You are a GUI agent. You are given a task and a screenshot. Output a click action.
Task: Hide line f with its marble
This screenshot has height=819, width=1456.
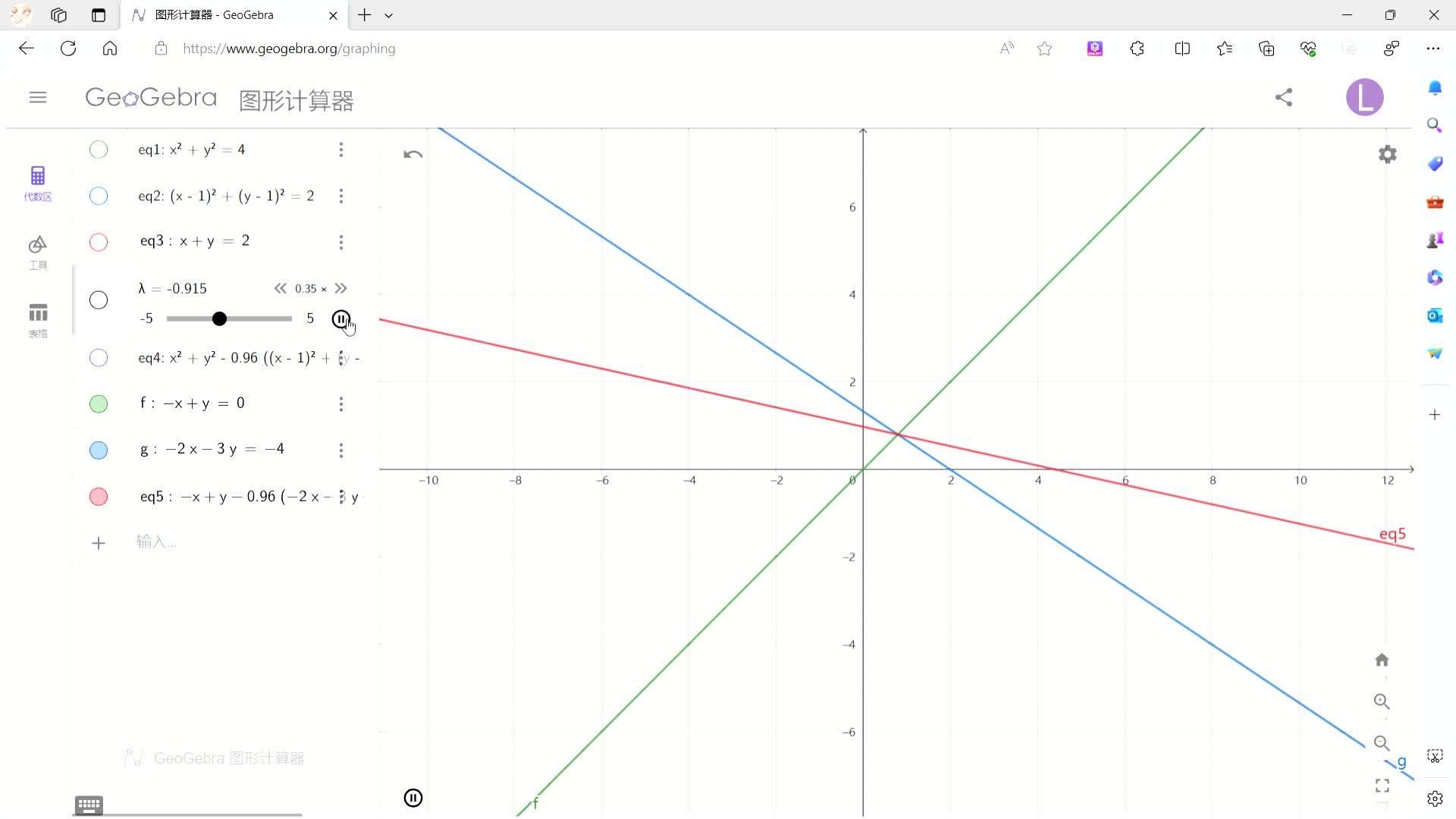pos(99,404)
